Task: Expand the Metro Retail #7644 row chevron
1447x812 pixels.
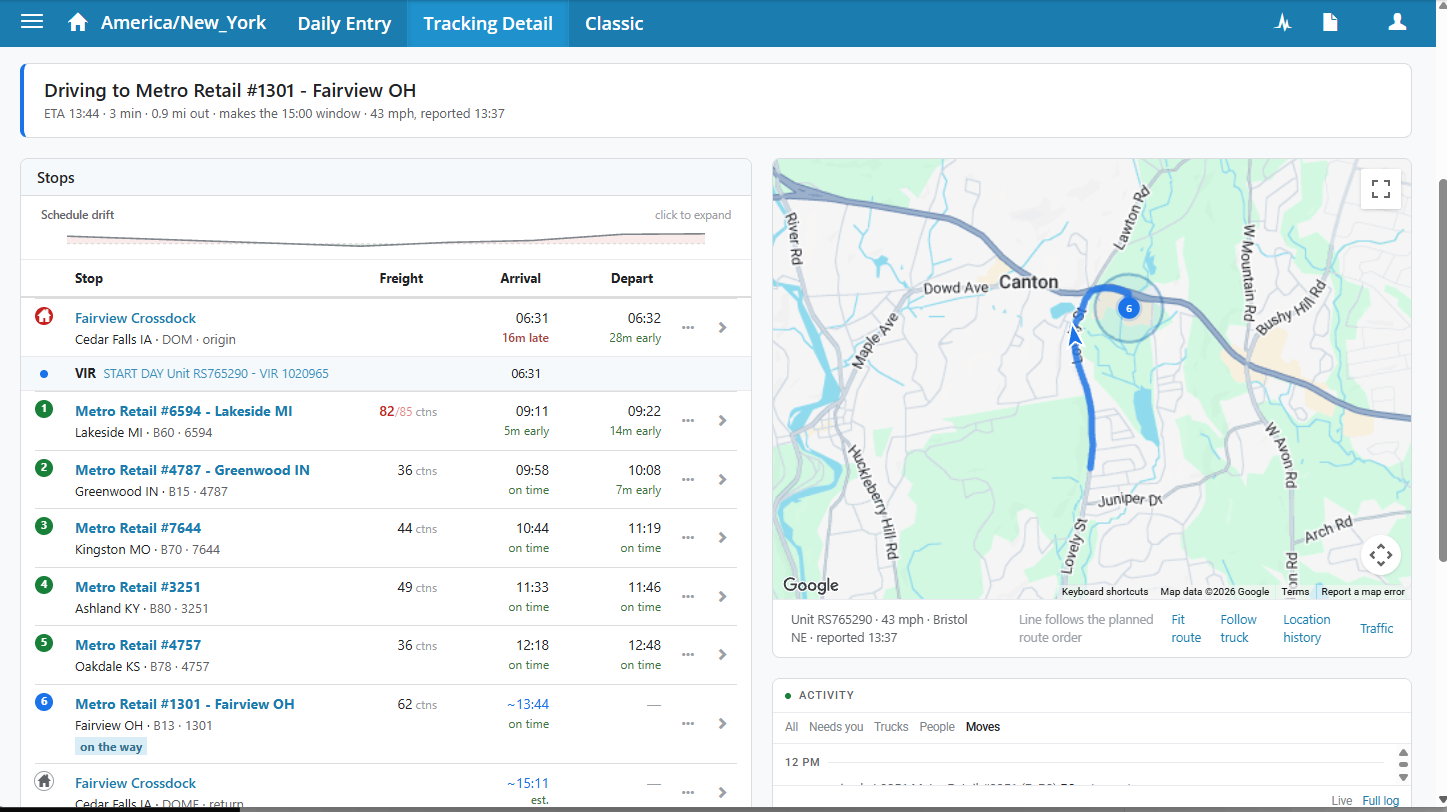Action: (x=722, y=538)
